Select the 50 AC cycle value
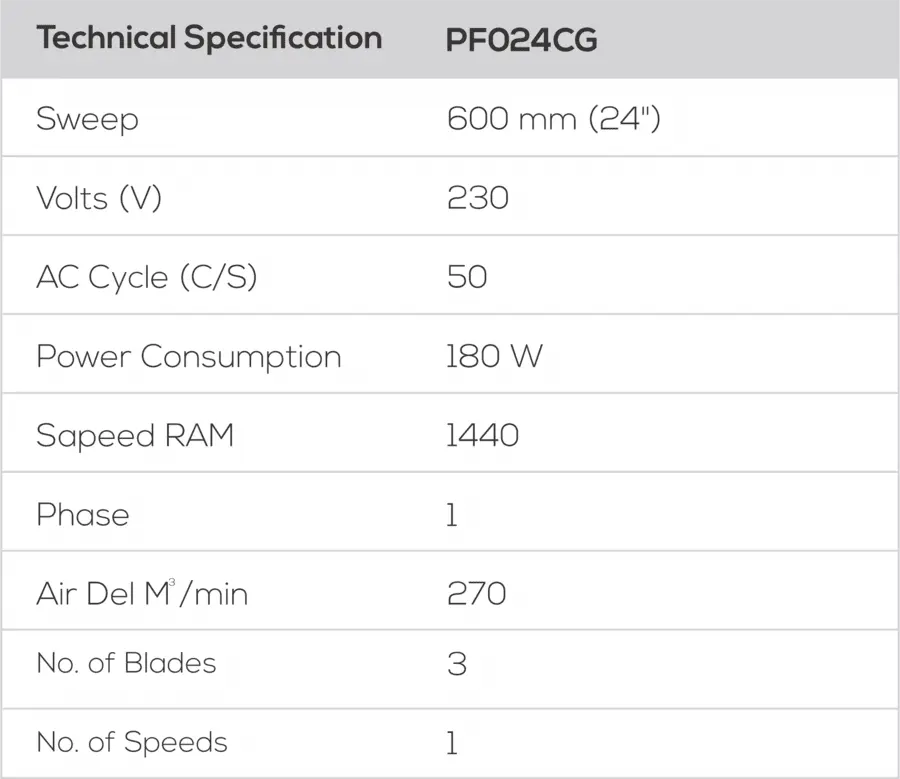 pos(467,277)
